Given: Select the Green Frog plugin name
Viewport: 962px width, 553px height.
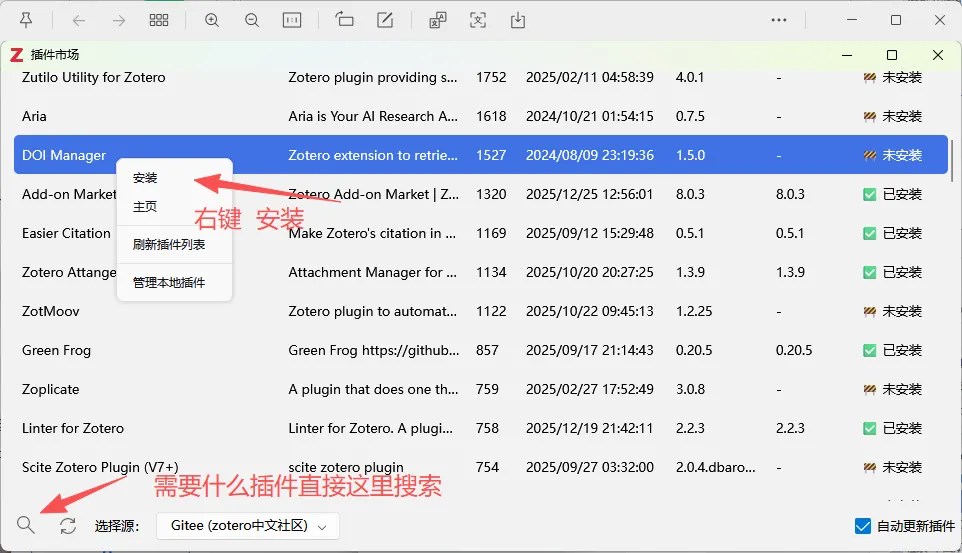Looking at the screenshot, I should click(x=56, y=350).
